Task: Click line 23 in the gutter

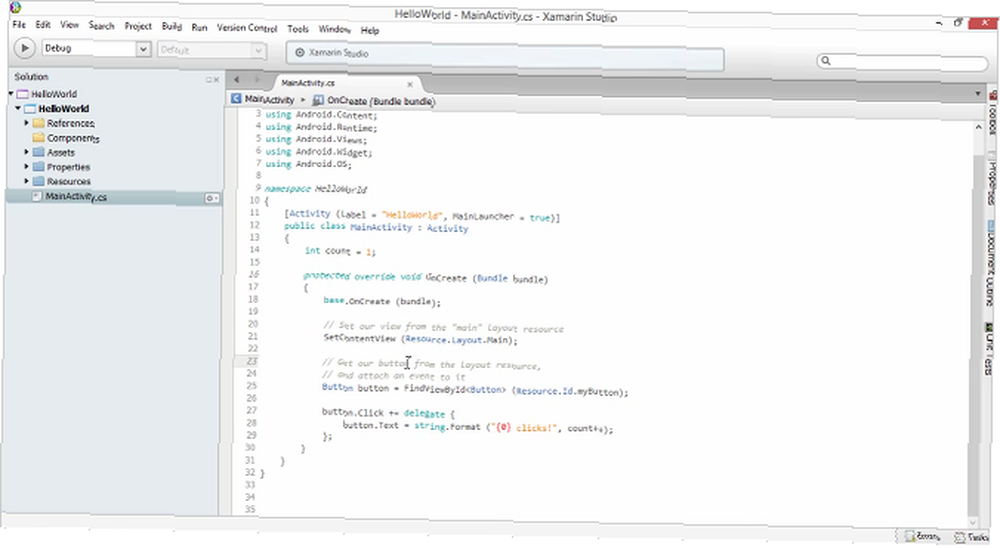Action: pyautogui.click(x=251, y=361)
